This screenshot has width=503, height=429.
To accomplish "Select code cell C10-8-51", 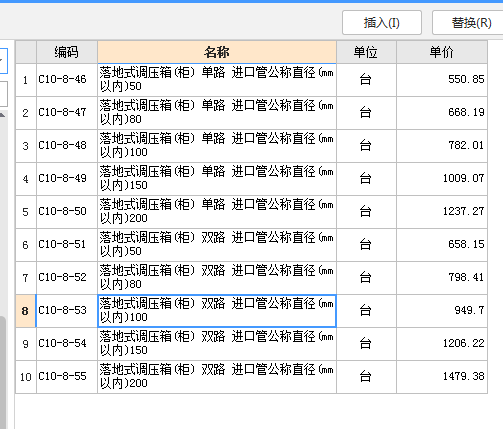I will [67, 245].
